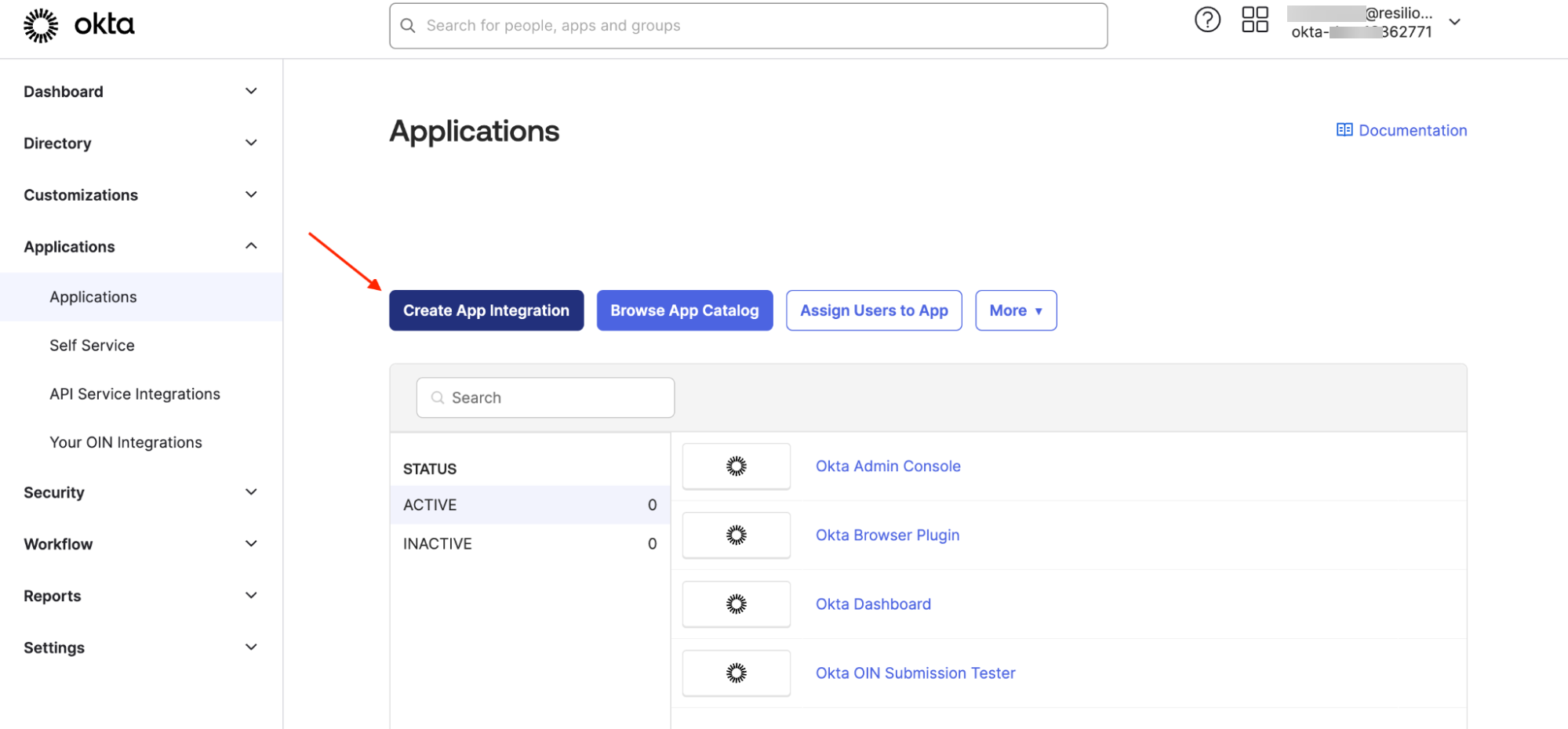
Task: Click the Documentation book icon
Action: click(x=1344, y=130)
